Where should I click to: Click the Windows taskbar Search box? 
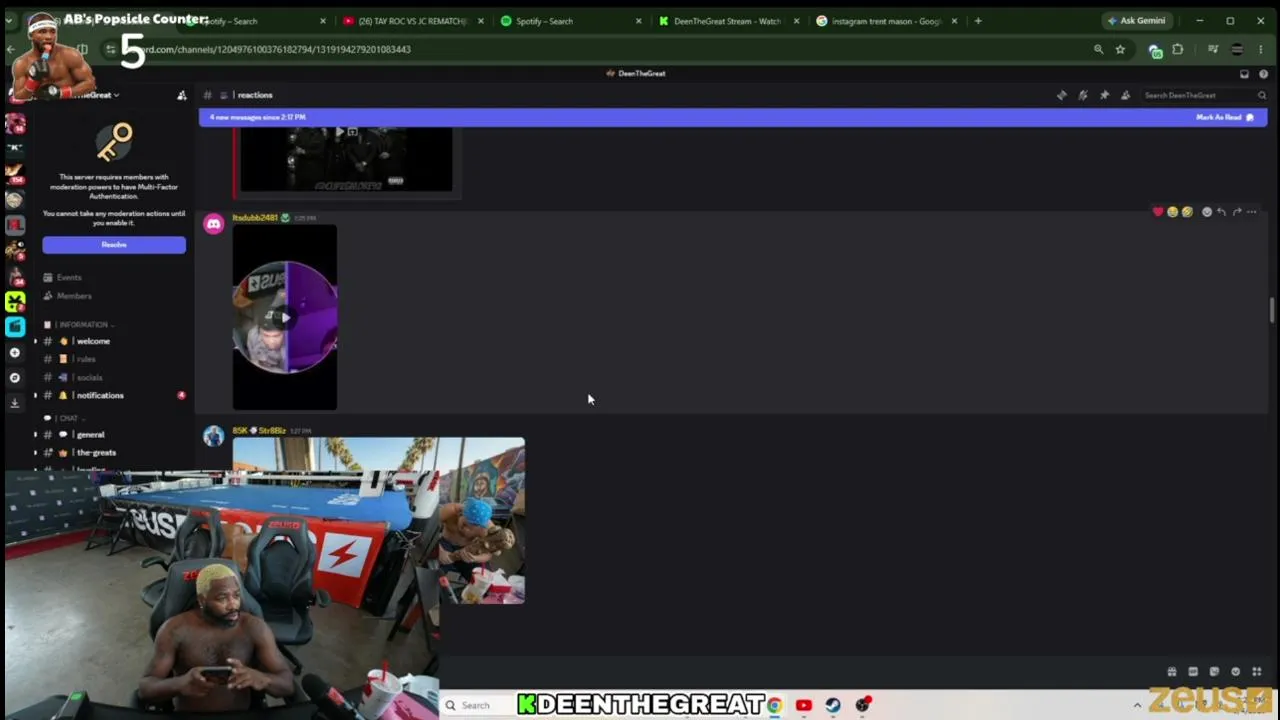[x=476, y=705]
